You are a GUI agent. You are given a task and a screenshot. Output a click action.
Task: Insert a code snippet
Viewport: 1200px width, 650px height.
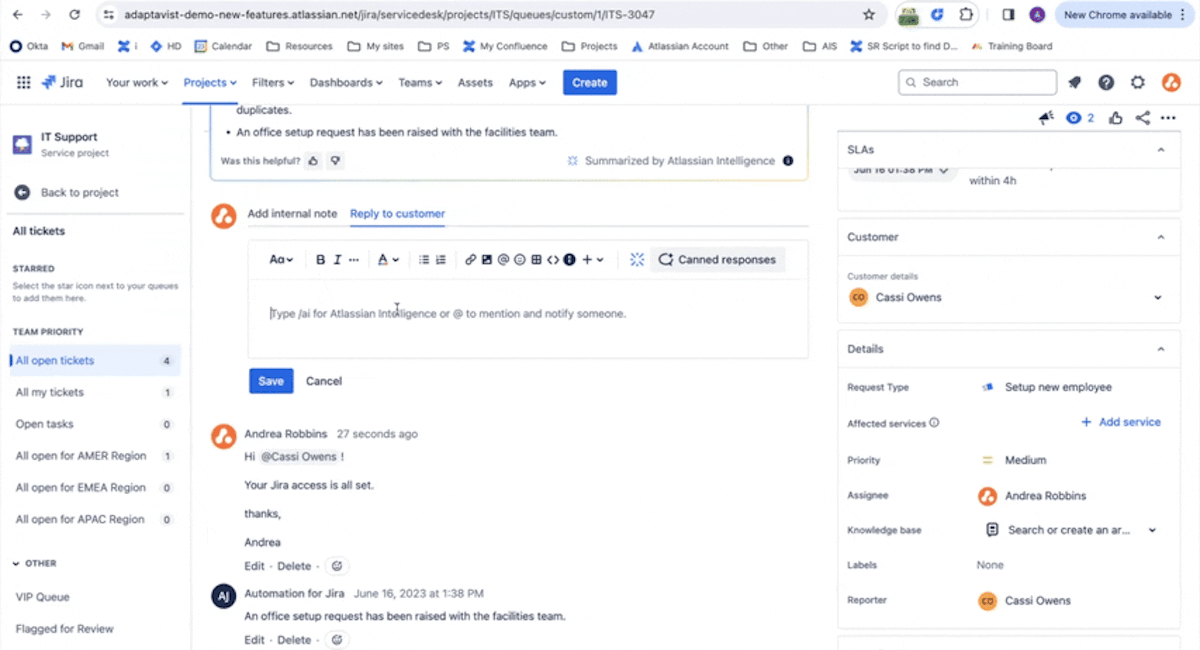click(x=552, y=260)
